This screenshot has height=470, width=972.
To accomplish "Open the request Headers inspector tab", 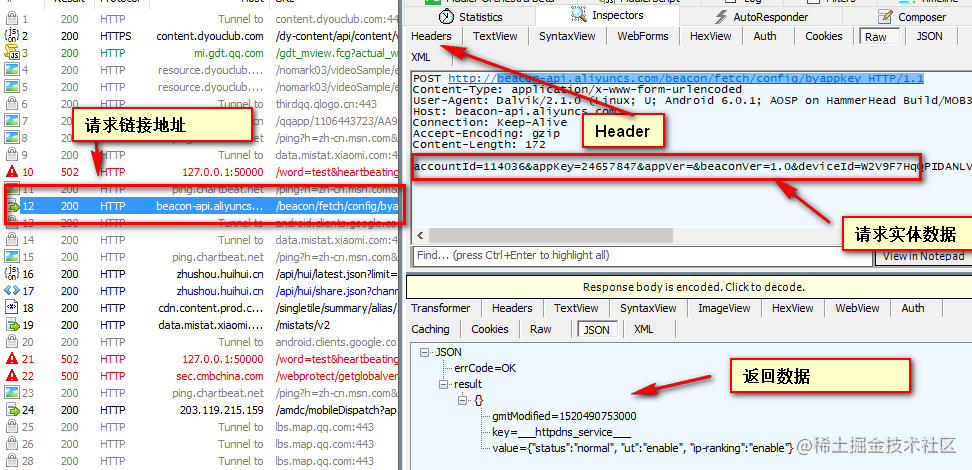I will pyautogui.click(x=431, y=36).
